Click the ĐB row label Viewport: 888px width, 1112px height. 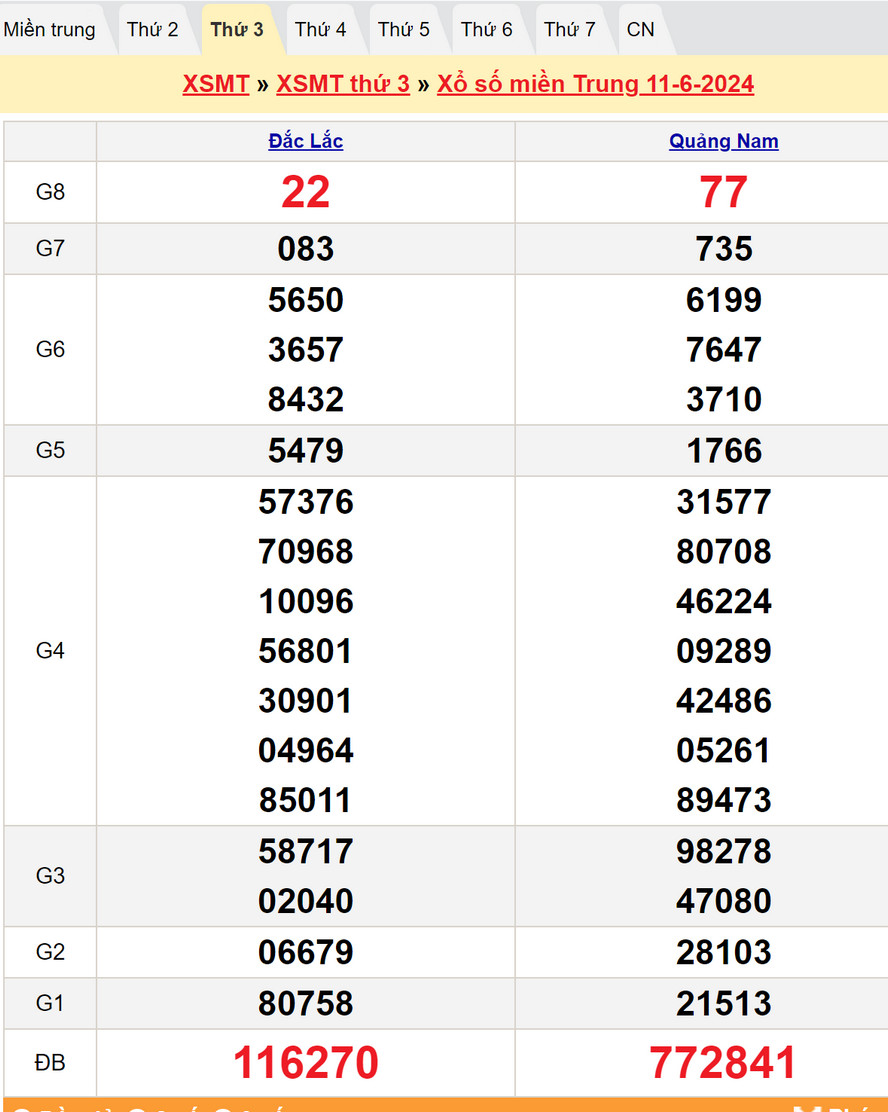click(50, 1063)
